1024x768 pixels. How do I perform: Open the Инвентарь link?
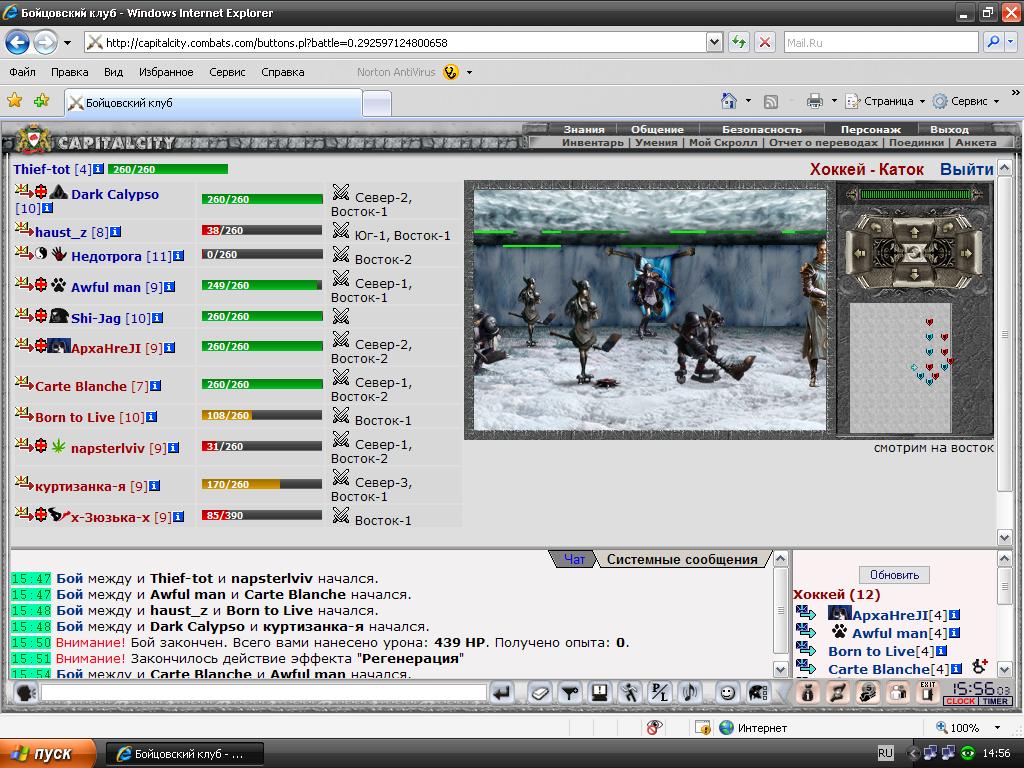593,142
